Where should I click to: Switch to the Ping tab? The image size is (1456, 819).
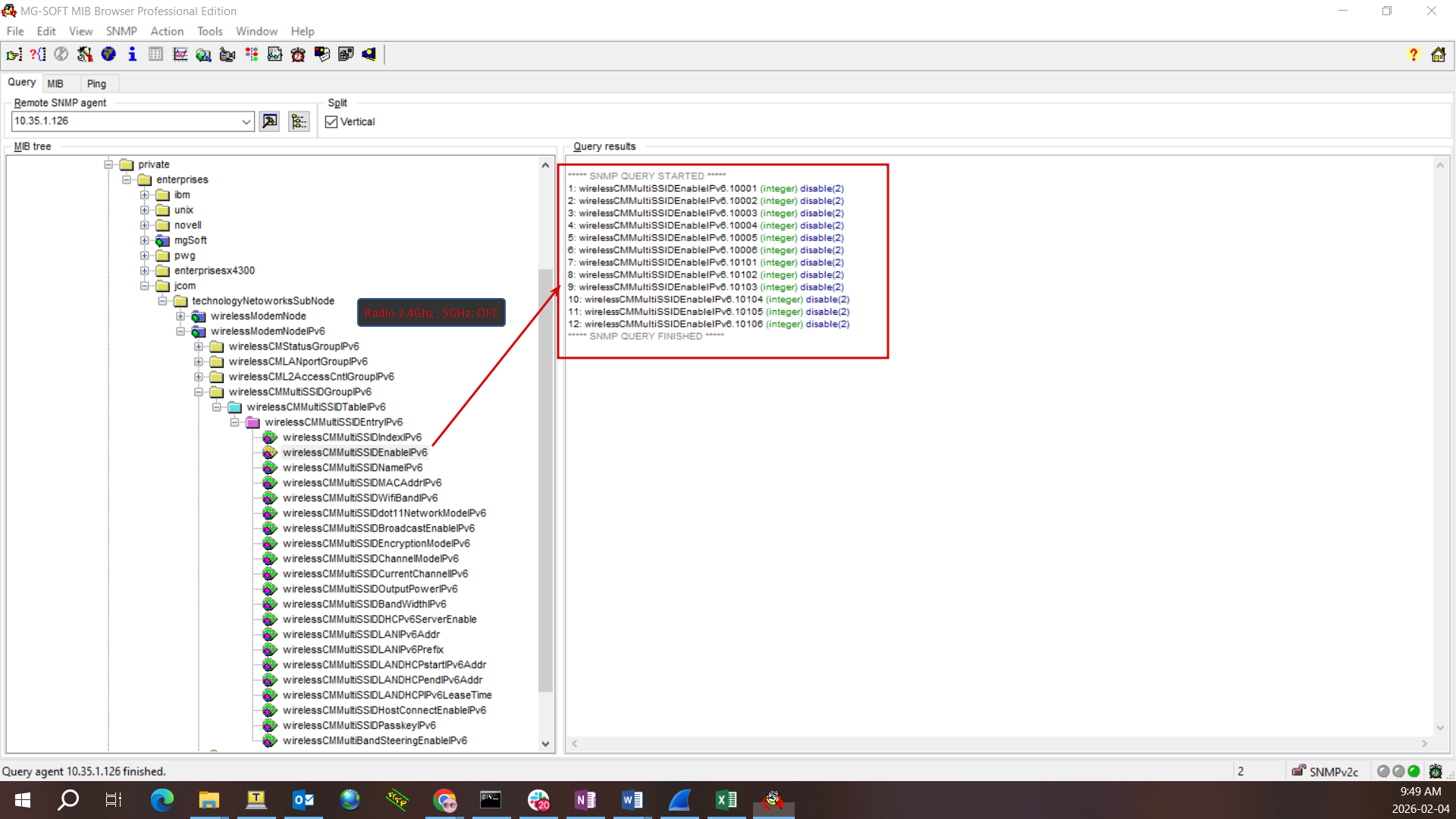(x=96, y=83)
